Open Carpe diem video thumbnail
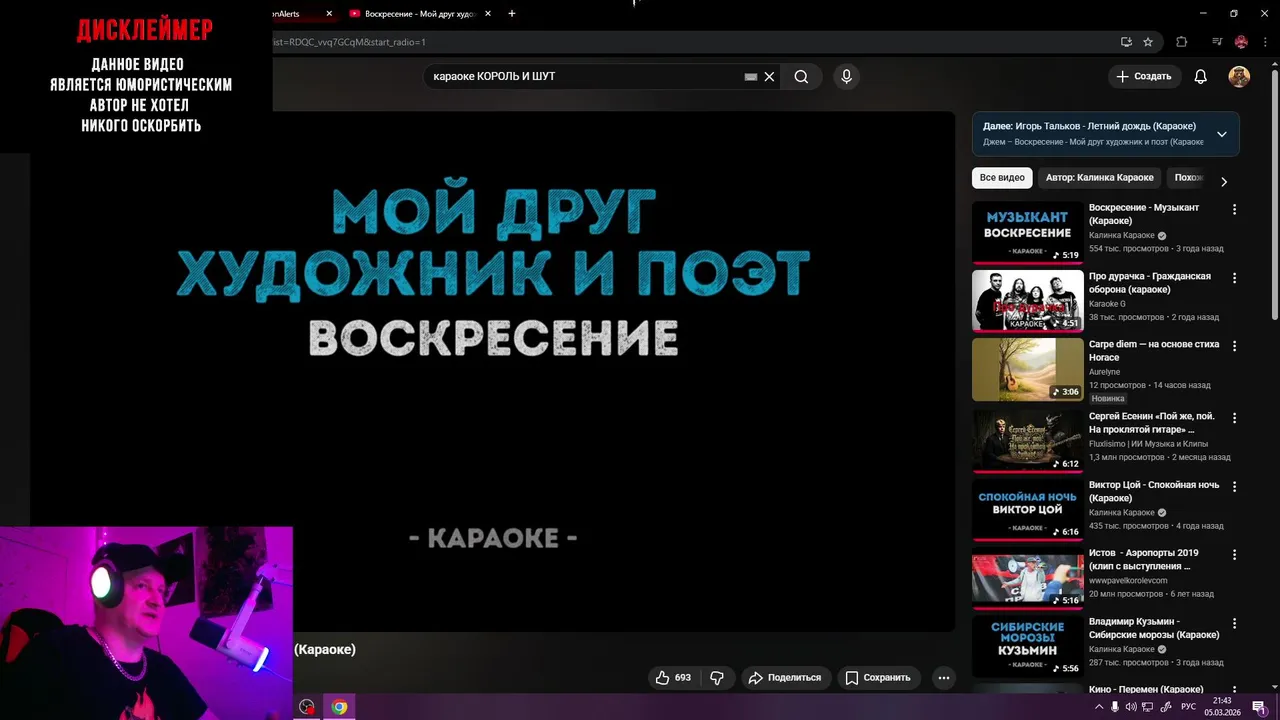 click(1027, 369)
